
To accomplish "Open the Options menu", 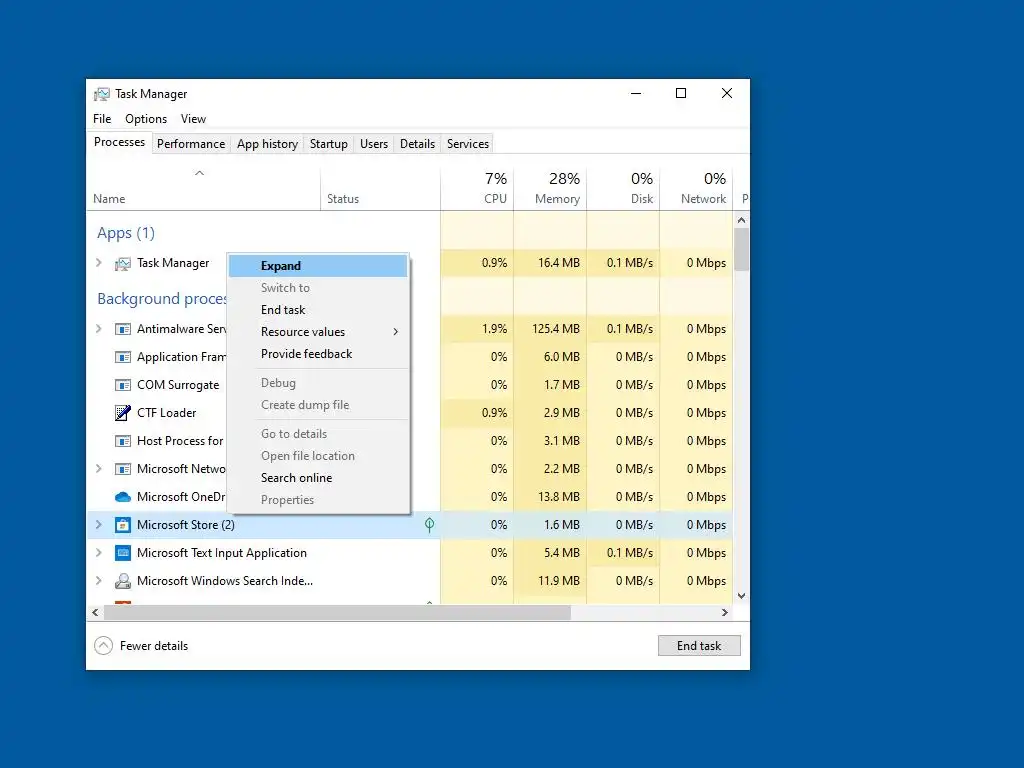I will tap(146, 119).
